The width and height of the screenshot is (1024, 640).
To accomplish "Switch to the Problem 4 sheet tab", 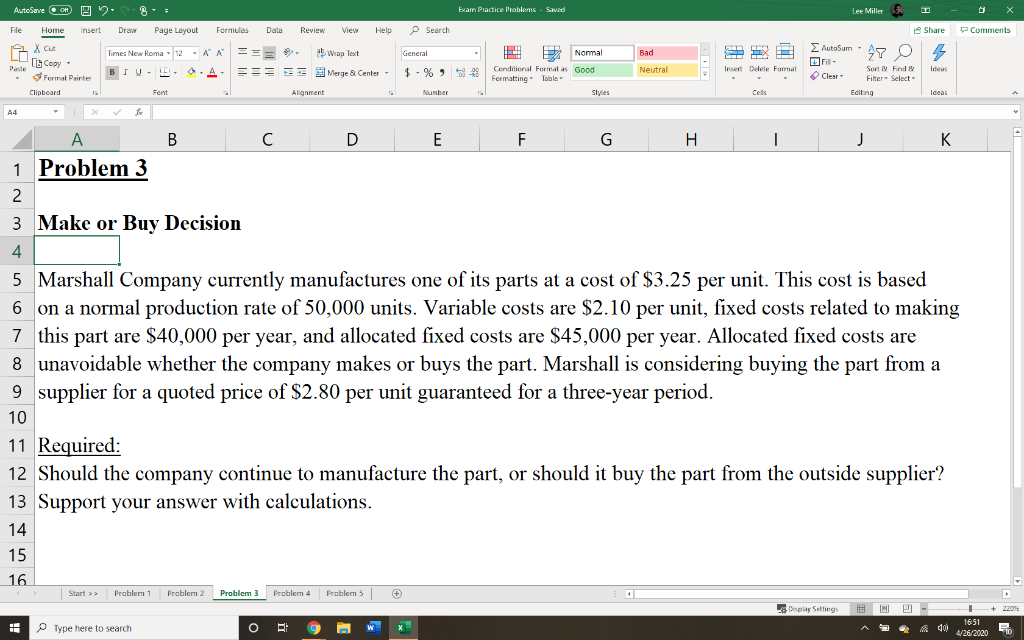I will point(291,593).
